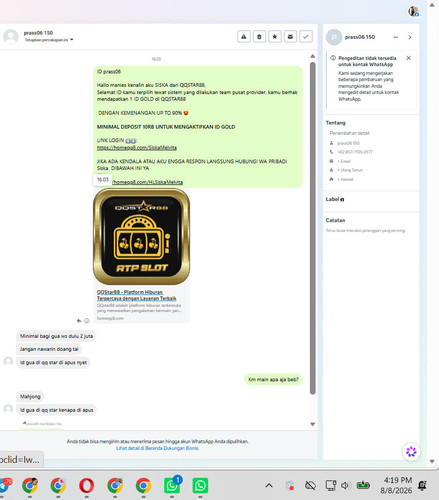Click message Id gua di qq star kenapa di apus
439x500 pixels.
point(56,410)
